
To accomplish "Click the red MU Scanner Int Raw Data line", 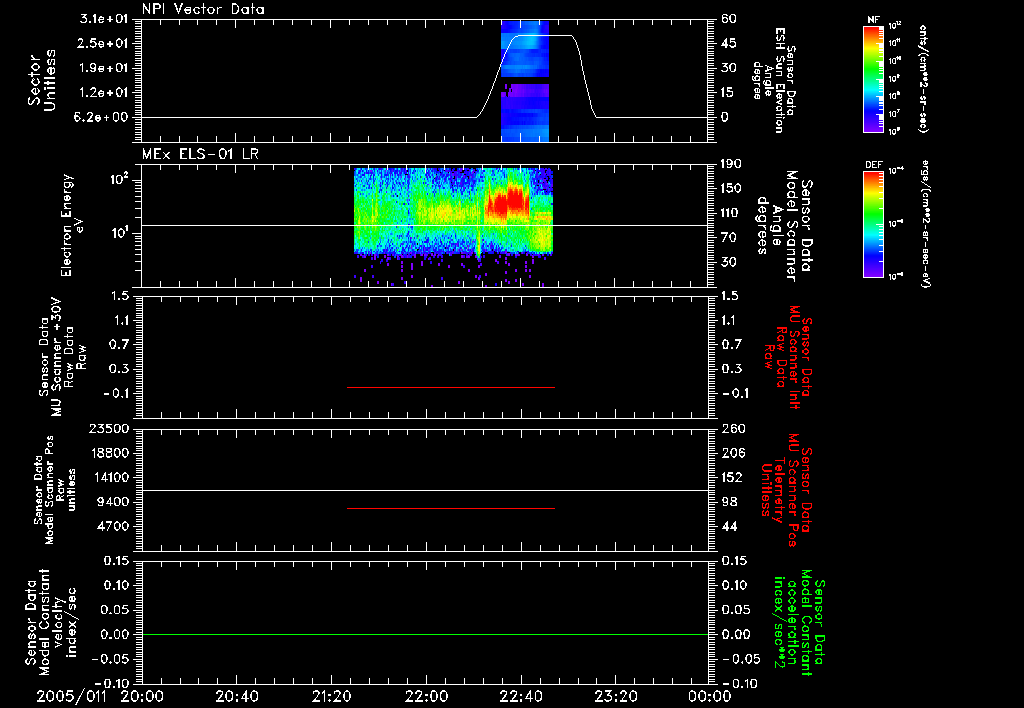I will pyautogui.click(x=451, y=387).
